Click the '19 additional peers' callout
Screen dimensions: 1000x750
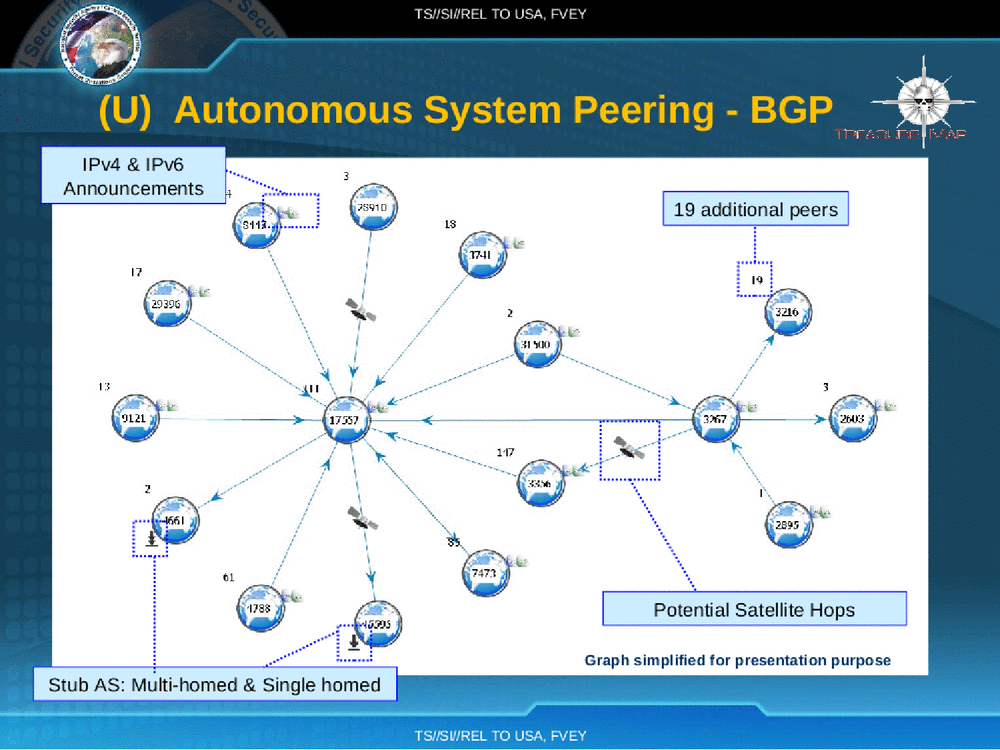coord(756,209)
